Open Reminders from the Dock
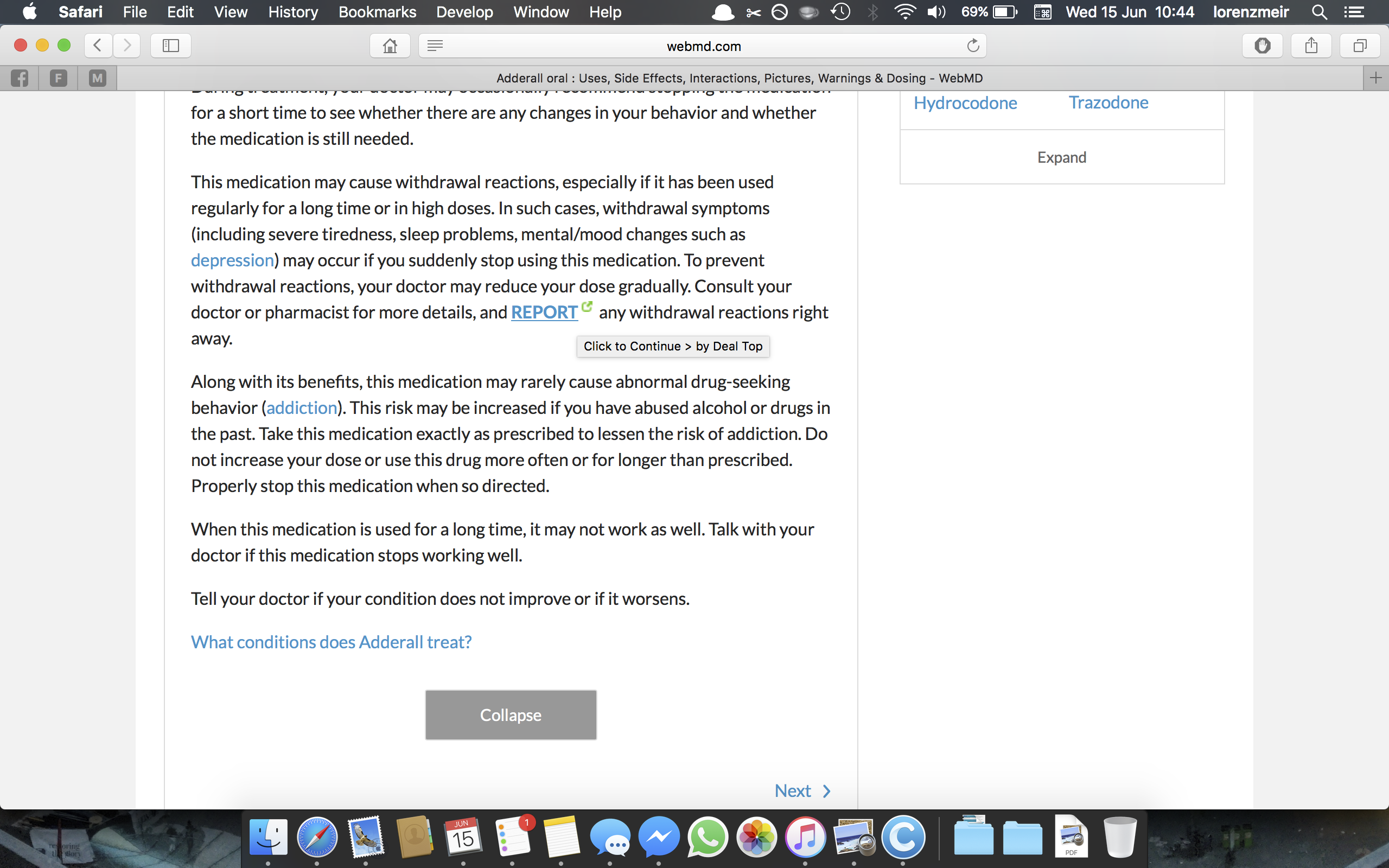This screenshot has height=868, width=1389. 513,837
